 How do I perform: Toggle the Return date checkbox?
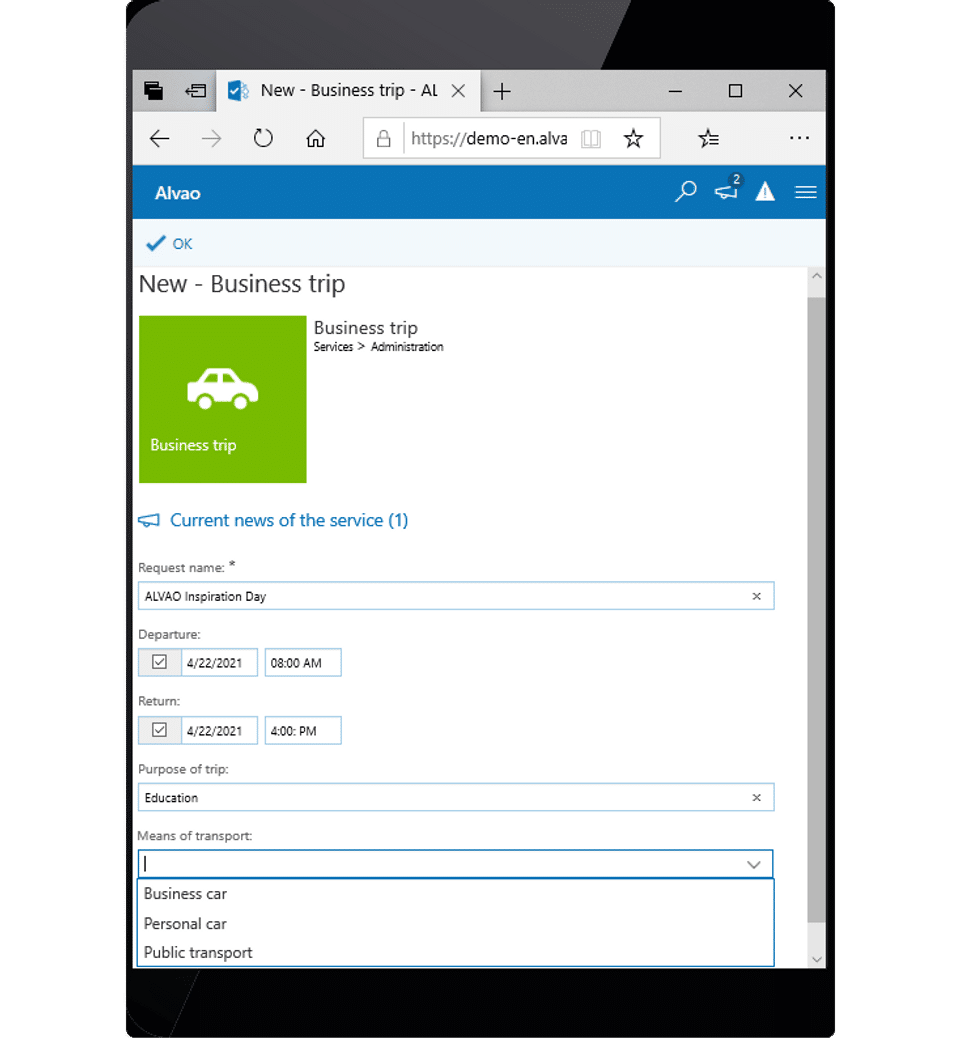[159, 730]
